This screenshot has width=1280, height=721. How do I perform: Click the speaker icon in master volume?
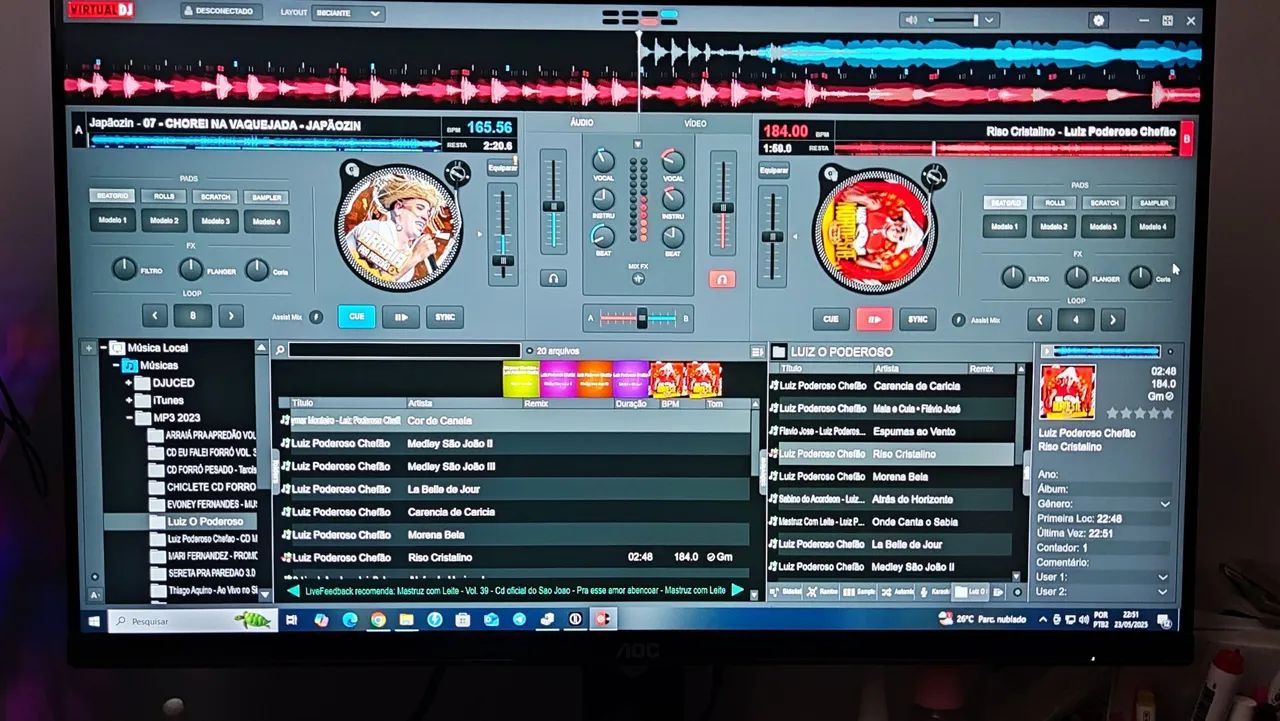(x=910, y=20)
